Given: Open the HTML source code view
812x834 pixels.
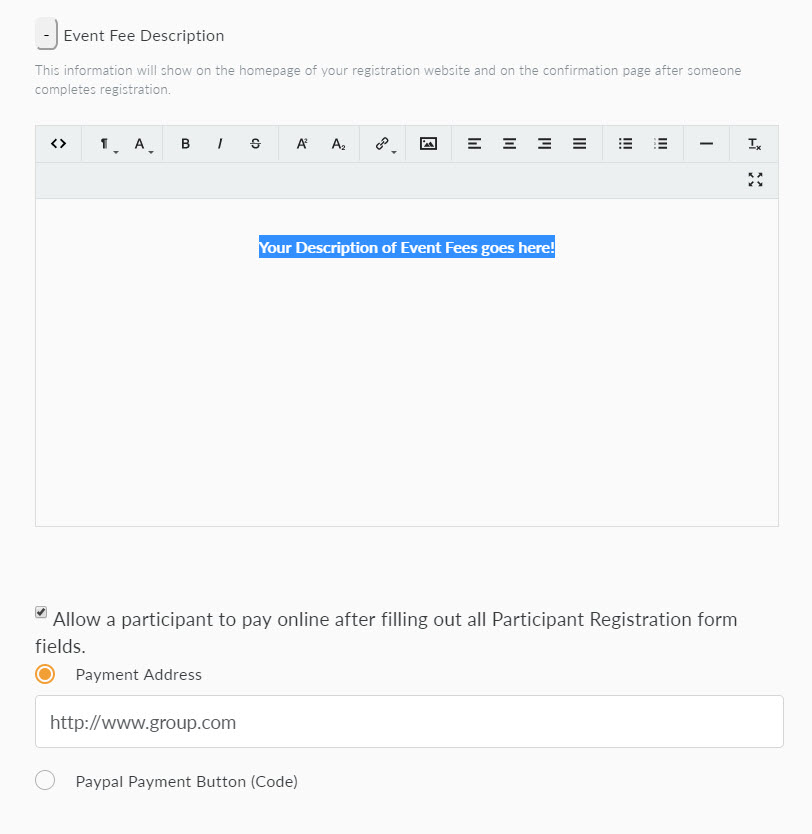Looking at the screenshot, I should click(x=58, y=144).
